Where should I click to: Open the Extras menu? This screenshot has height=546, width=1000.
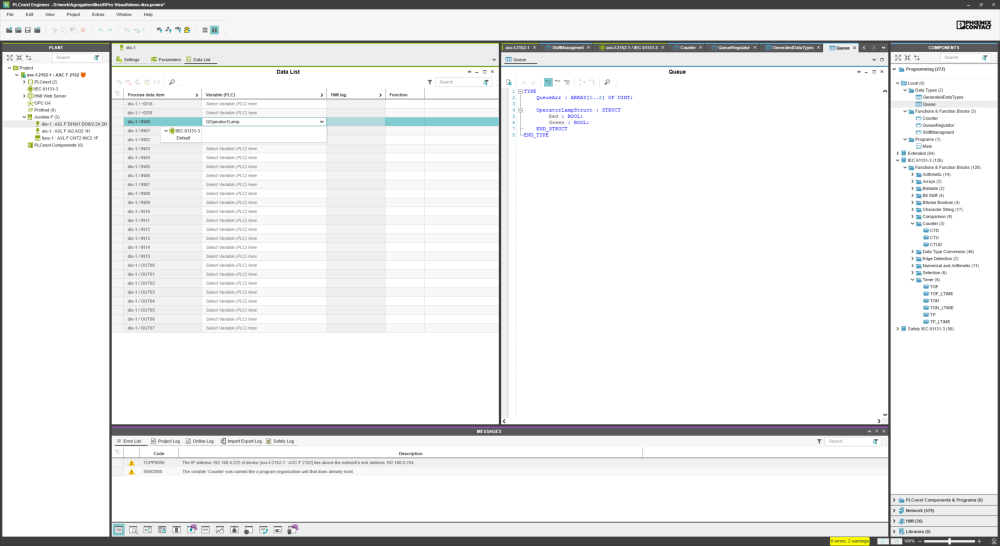pos(97,15)
